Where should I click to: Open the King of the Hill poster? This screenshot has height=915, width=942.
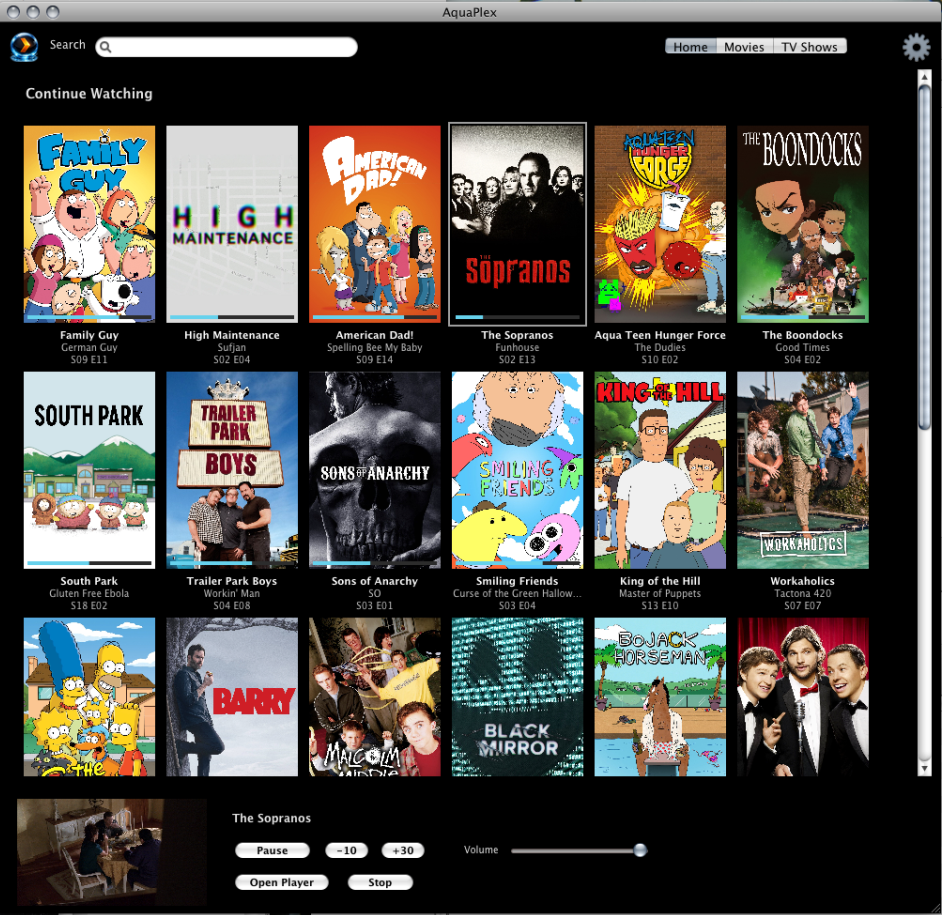point(660,470)
